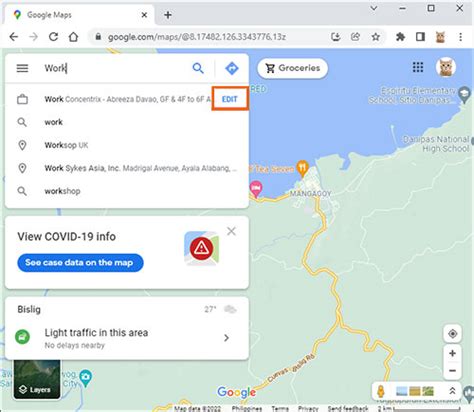This screenshot has width=474, height=412.
Task: Click the briefcase icon for Work
Action: (22, 99)
